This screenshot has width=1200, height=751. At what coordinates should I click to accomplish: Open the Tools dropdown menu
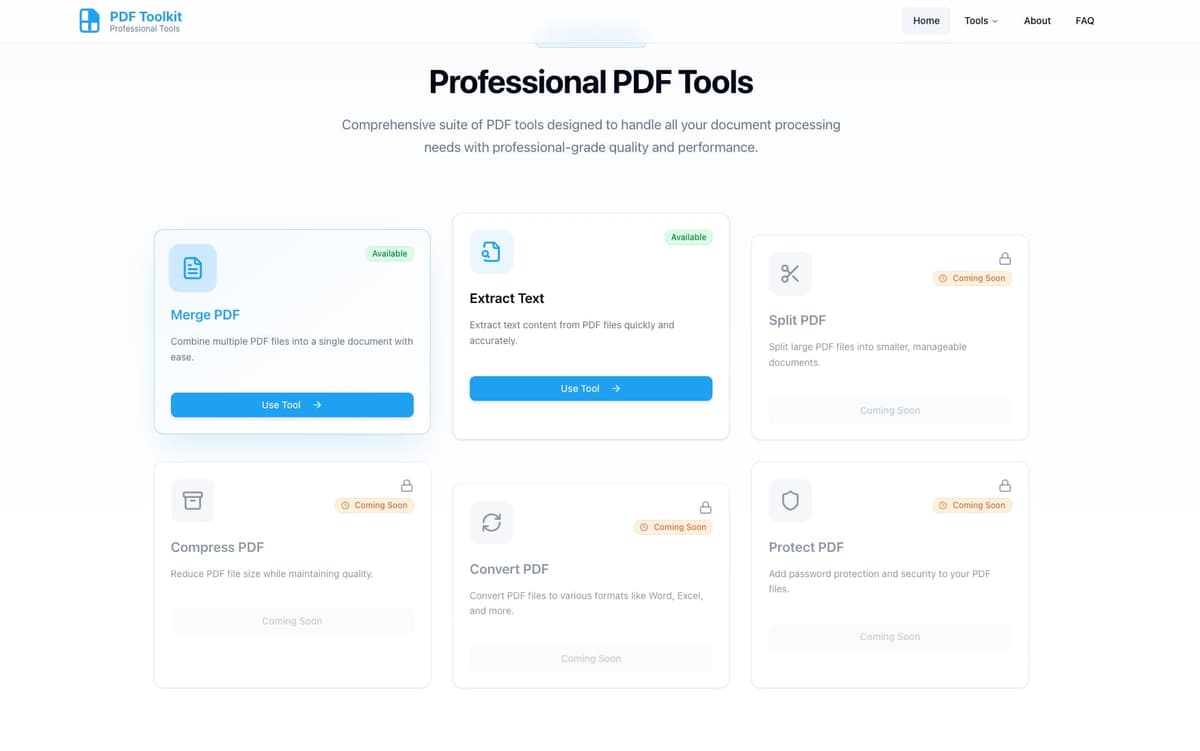(x=981, y=21)
